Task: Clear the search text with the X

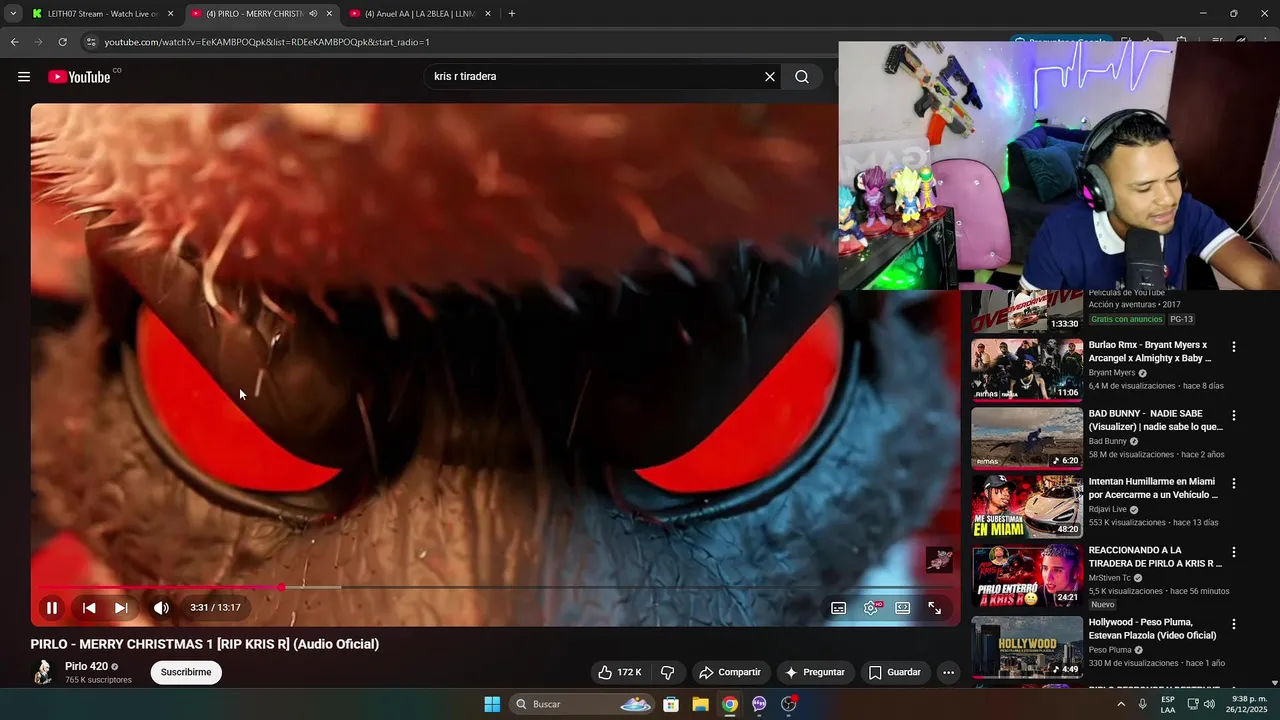Action: [770, 77]
